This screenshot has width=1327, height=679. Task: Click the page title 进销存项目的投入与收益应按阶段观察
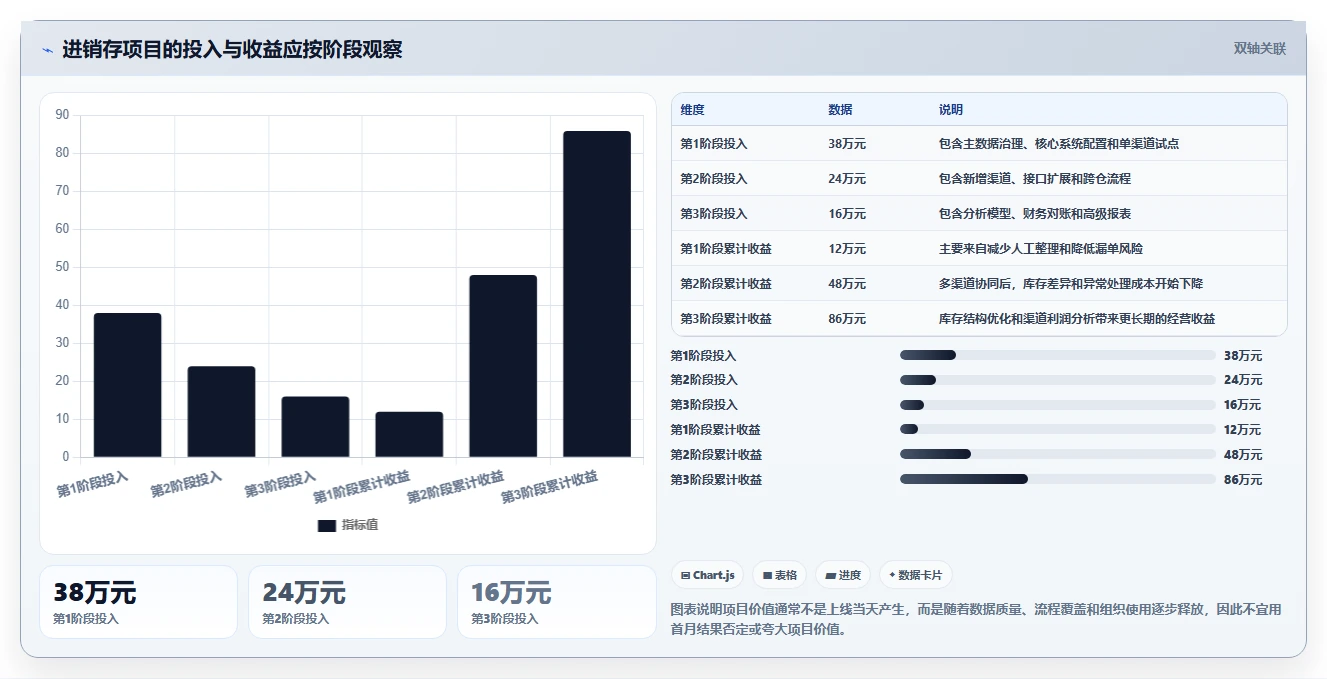pyautogui.click(x=232, y=50)
